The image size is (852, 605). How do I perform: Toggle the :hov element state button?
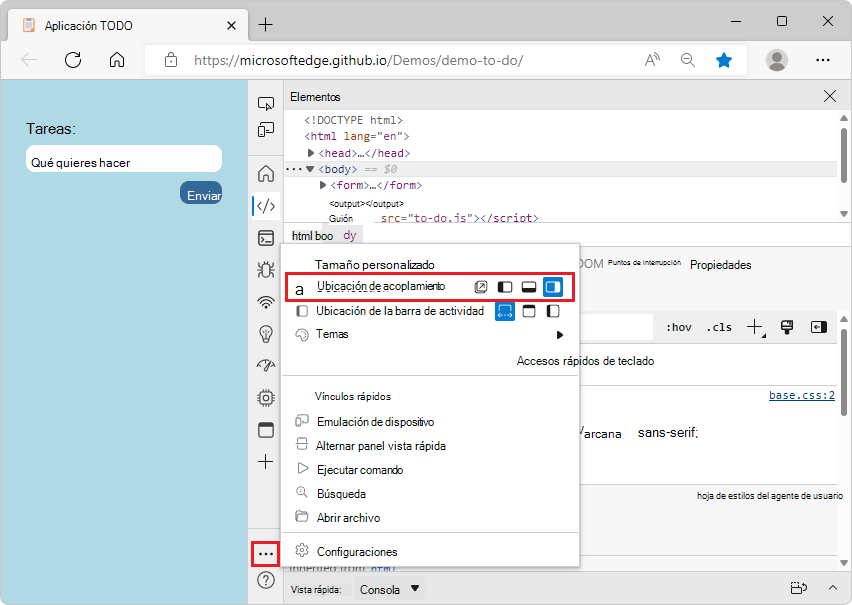(679, 327)
